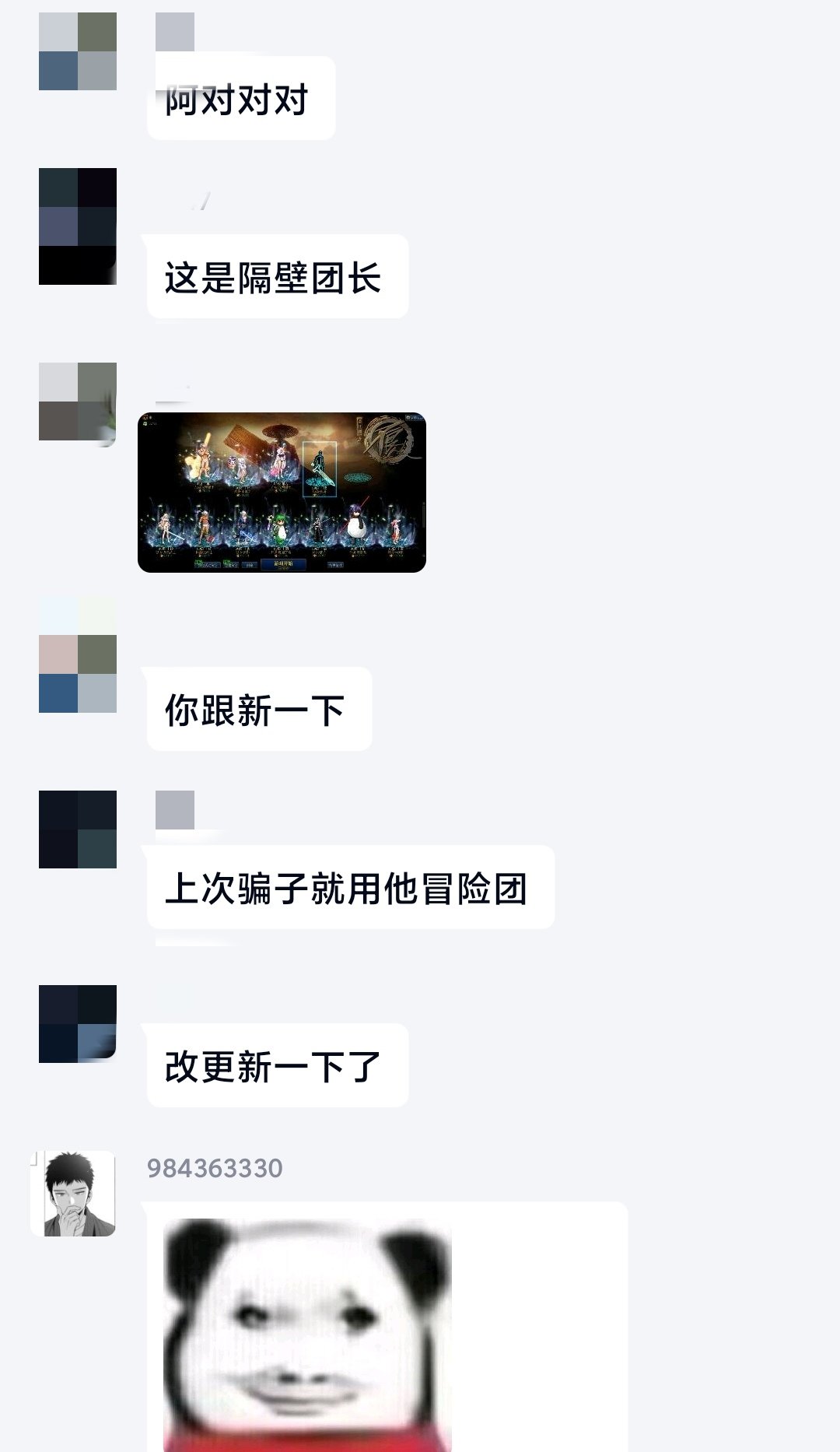Tap the selected character in game screenshot
This screenshot has width=840, height=1452.
(320, 468)
